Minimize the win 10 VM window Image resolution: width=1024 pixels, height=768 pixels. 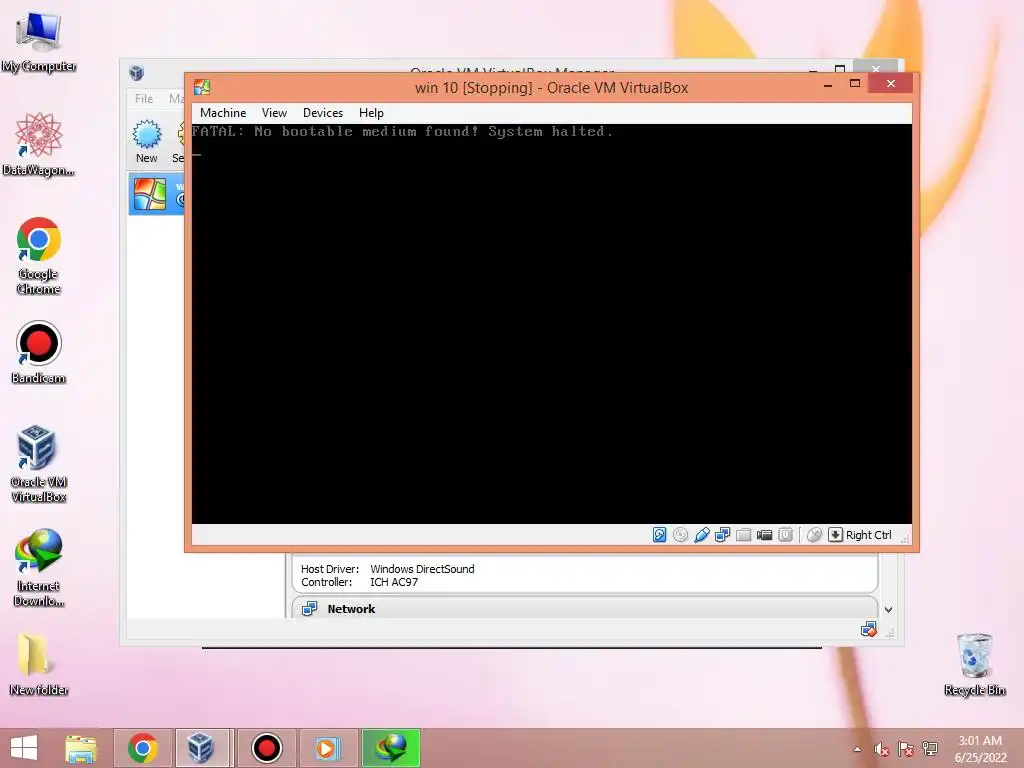[x=828, y=85]
